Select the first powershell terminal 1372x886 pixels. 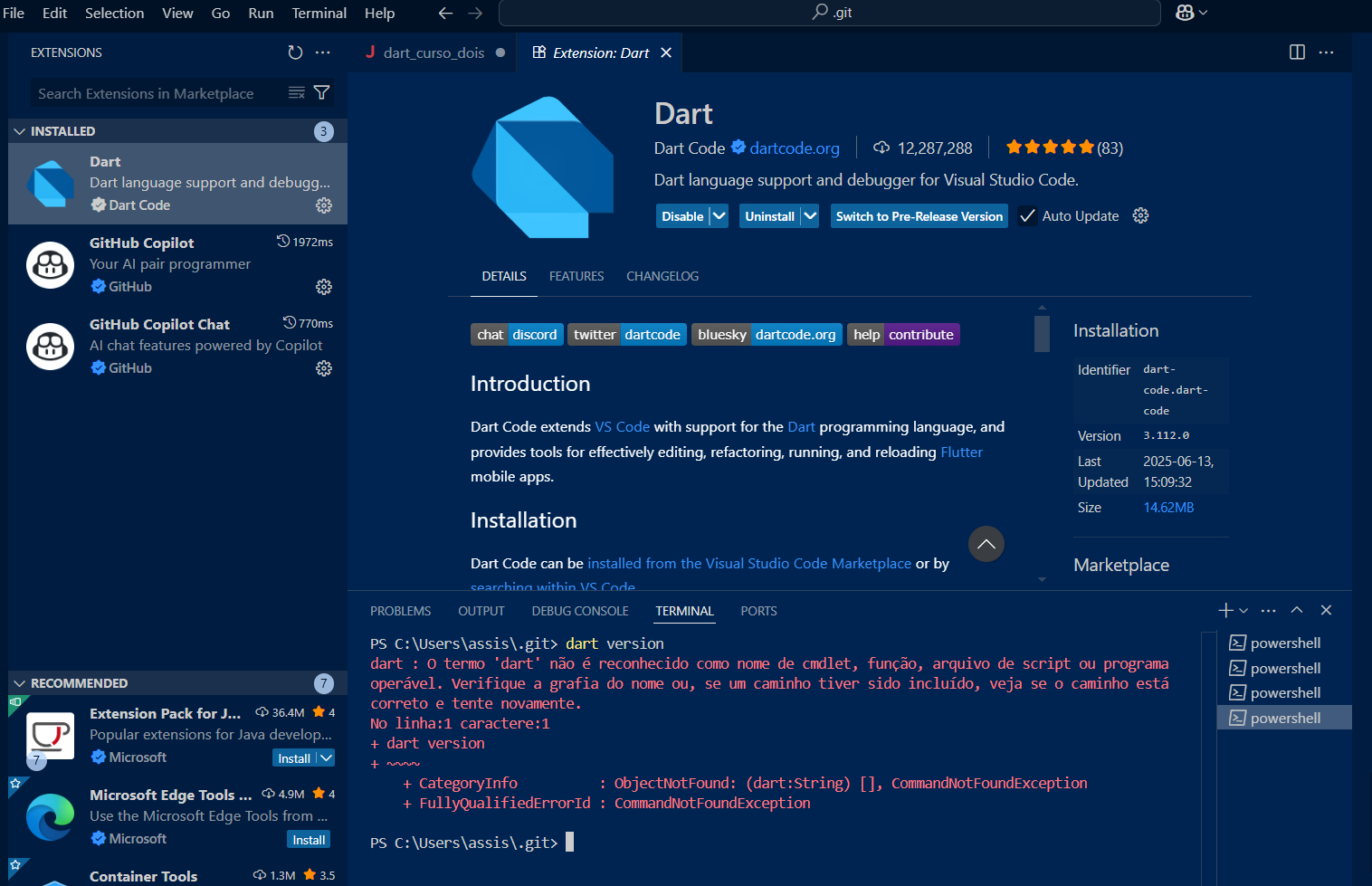(1284, 643)
